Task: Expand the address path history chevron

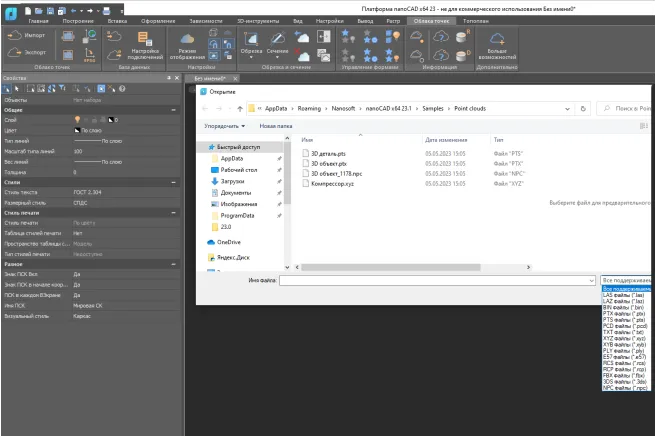Action: tap(567, 108)
